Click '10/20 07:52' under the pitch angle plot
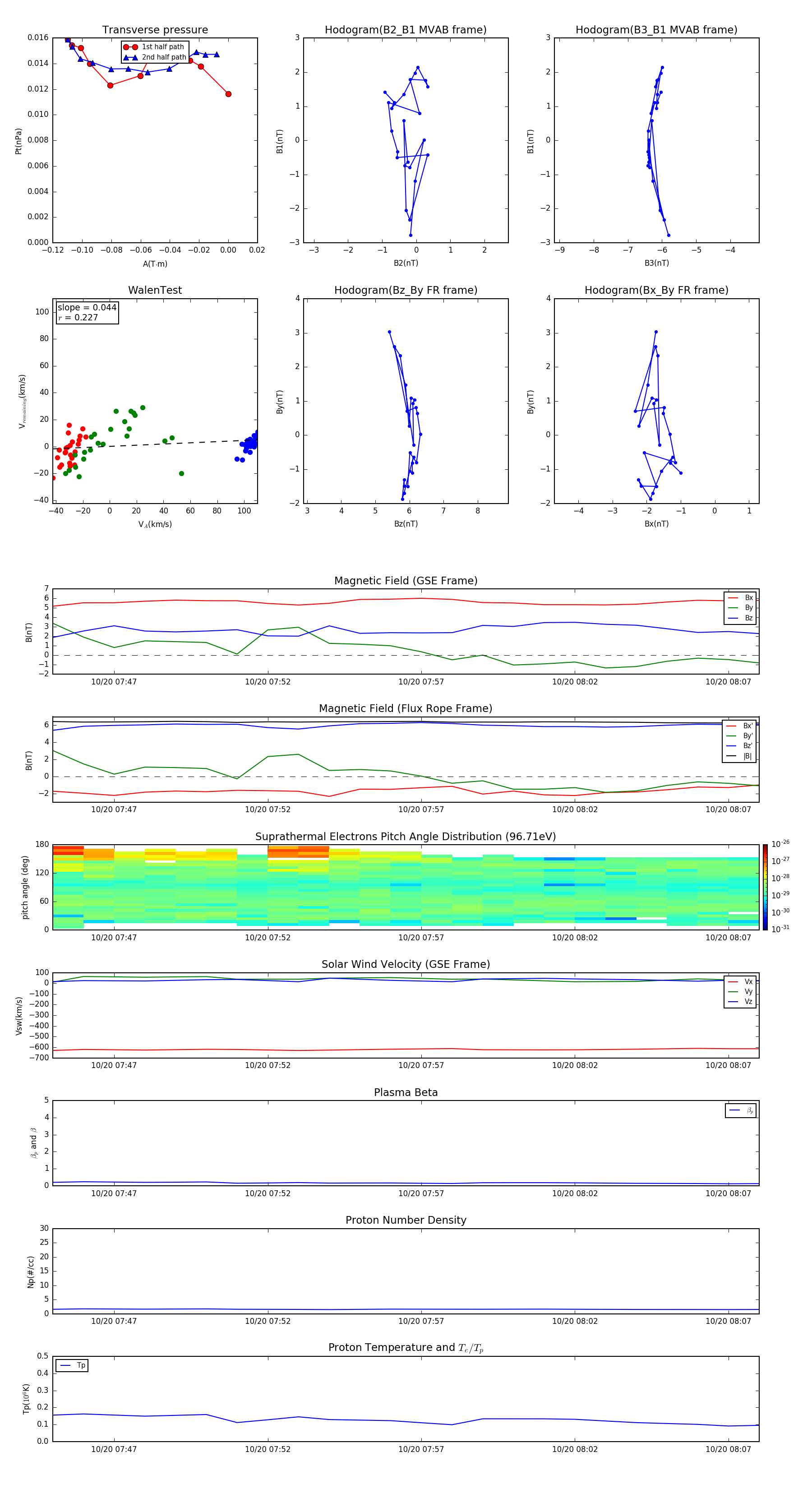 (268, 938)
